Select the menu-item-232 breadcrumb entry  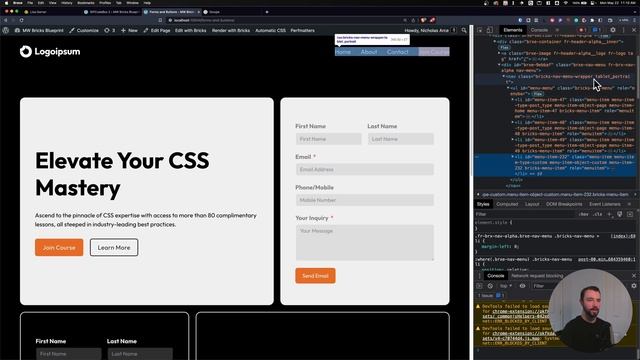[555, 195]
